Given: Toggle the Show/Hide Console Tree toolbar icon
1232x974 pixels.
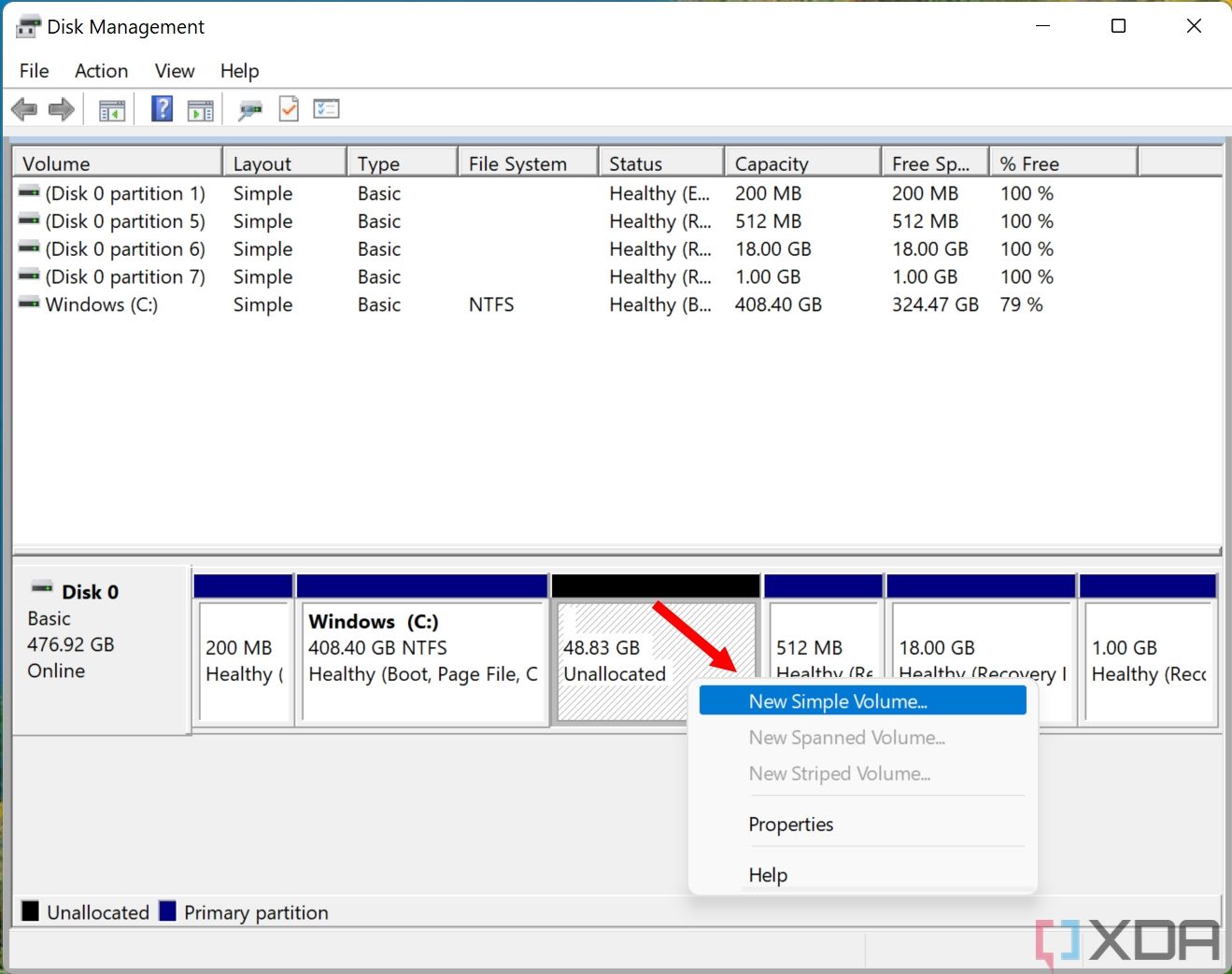Looking at the screenshot, I should coord(111,108).
